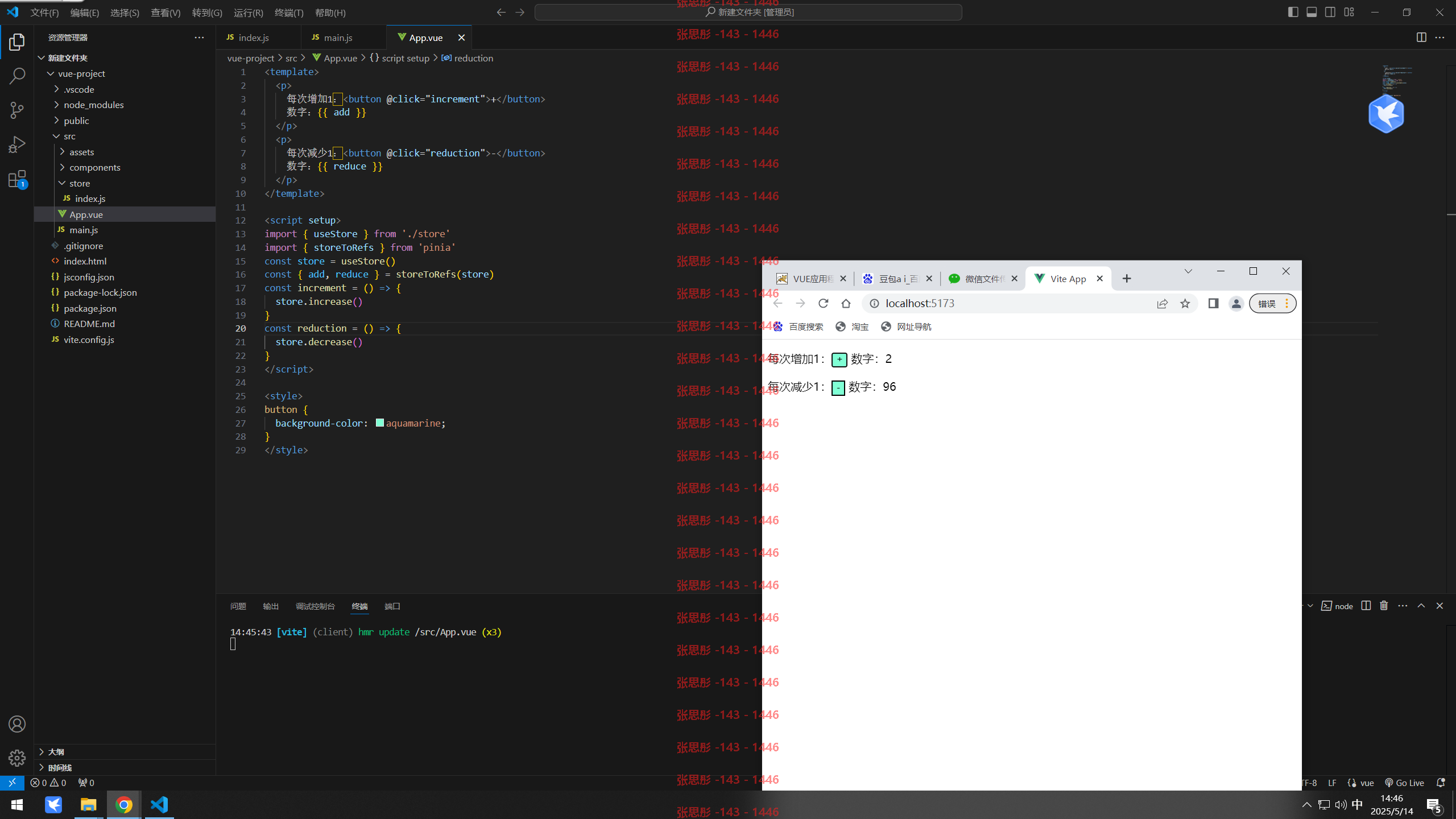Image resolution: width=1456 pixels, height=819 pixels.
Task: Bookmark this page with the star icon
Action: click(1185, 303)
